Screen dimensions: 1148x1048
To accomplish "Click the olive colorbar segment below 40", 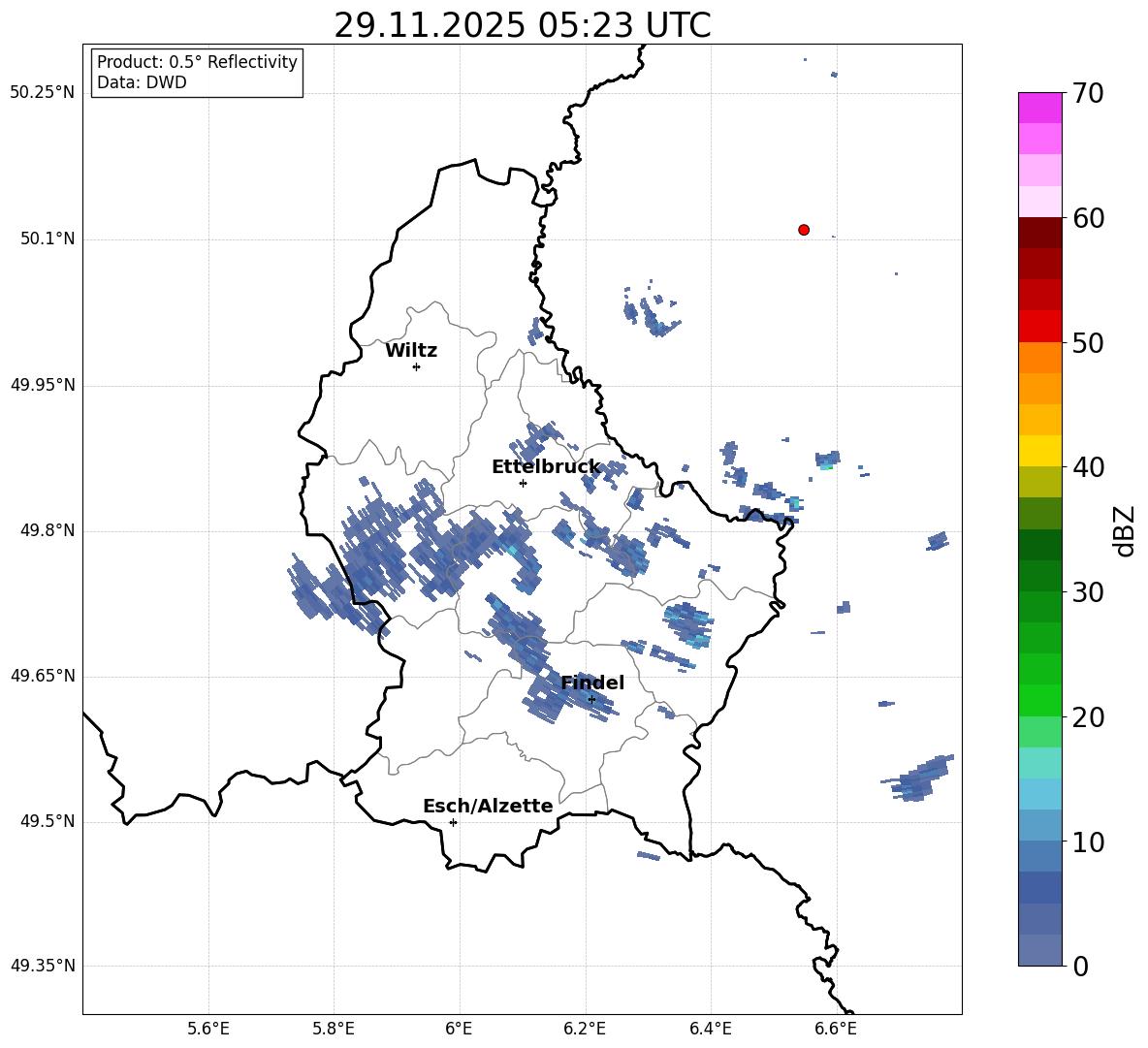I will tap(1040, 482).
